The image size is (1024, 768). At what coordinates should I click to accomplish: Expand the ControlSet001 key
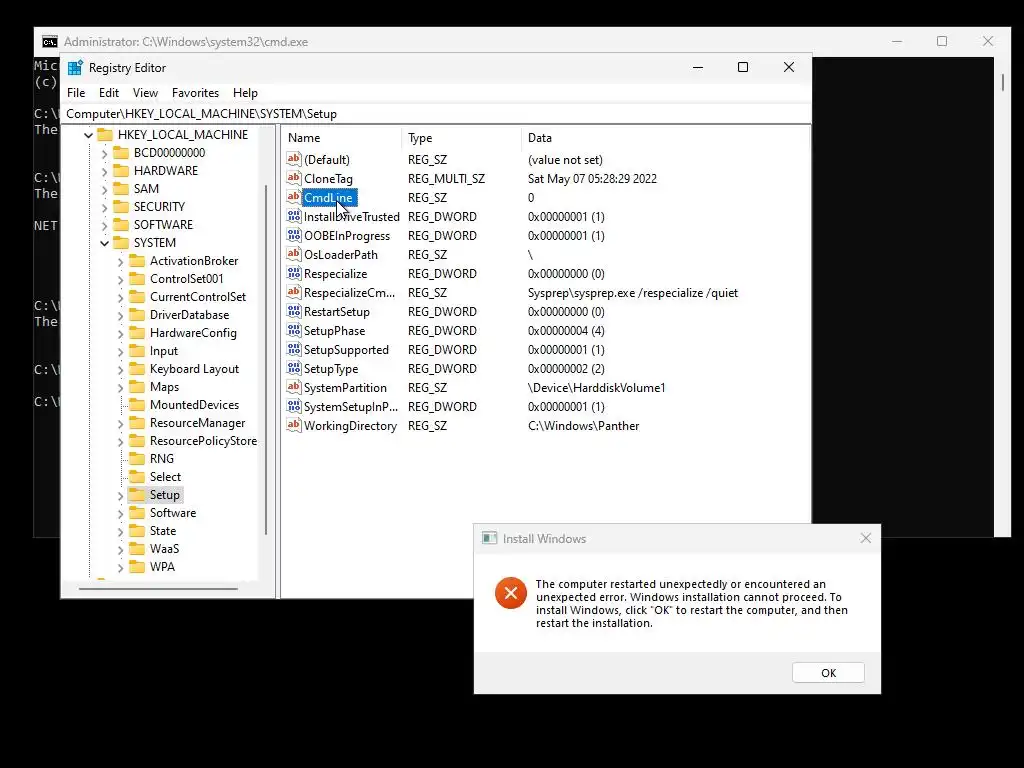(120, 280)
